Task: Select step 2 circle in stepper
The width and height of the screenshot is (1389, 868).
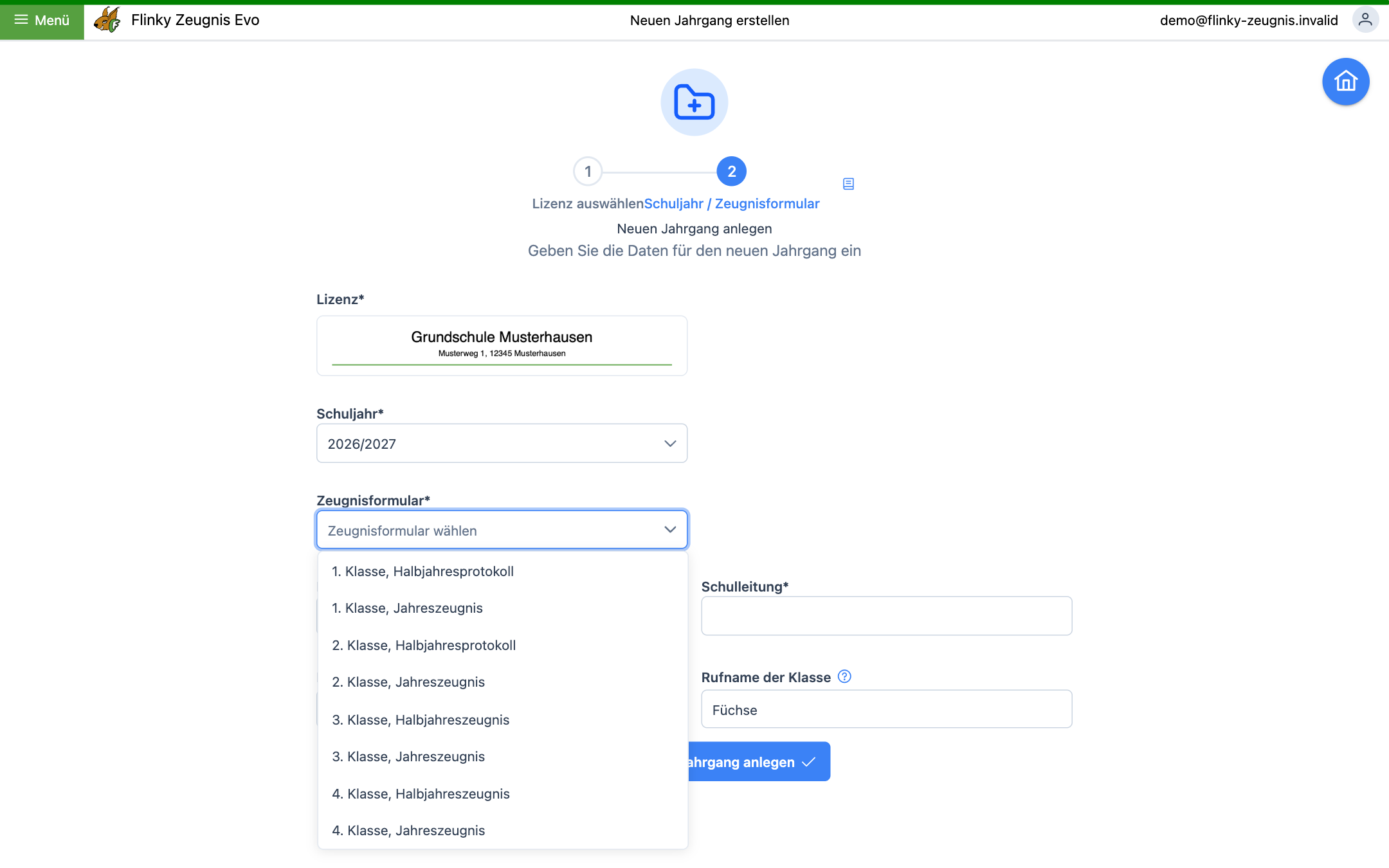Action: (732, 172)
